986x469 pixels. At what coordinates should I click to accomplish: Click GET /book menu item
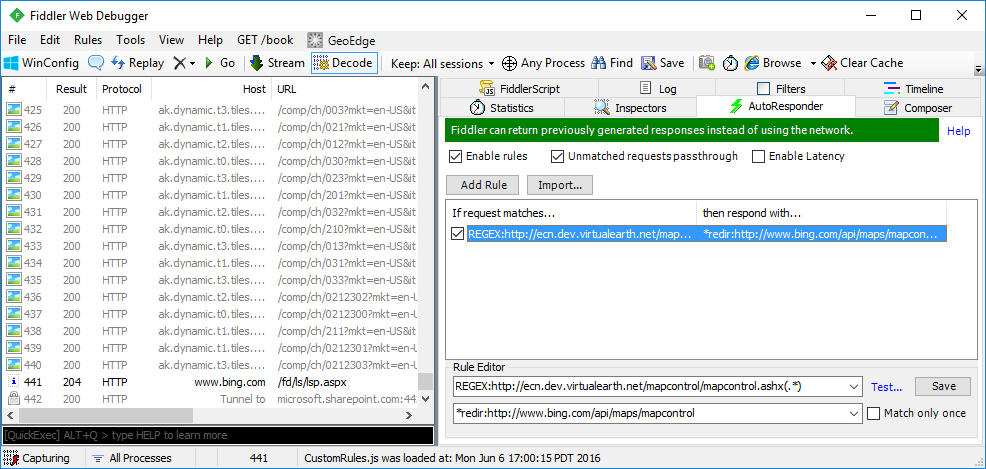(x=265, y=40)
